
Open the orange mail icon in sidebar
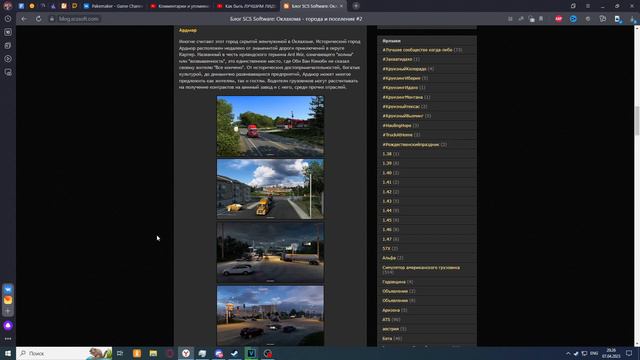coord(8,300)
